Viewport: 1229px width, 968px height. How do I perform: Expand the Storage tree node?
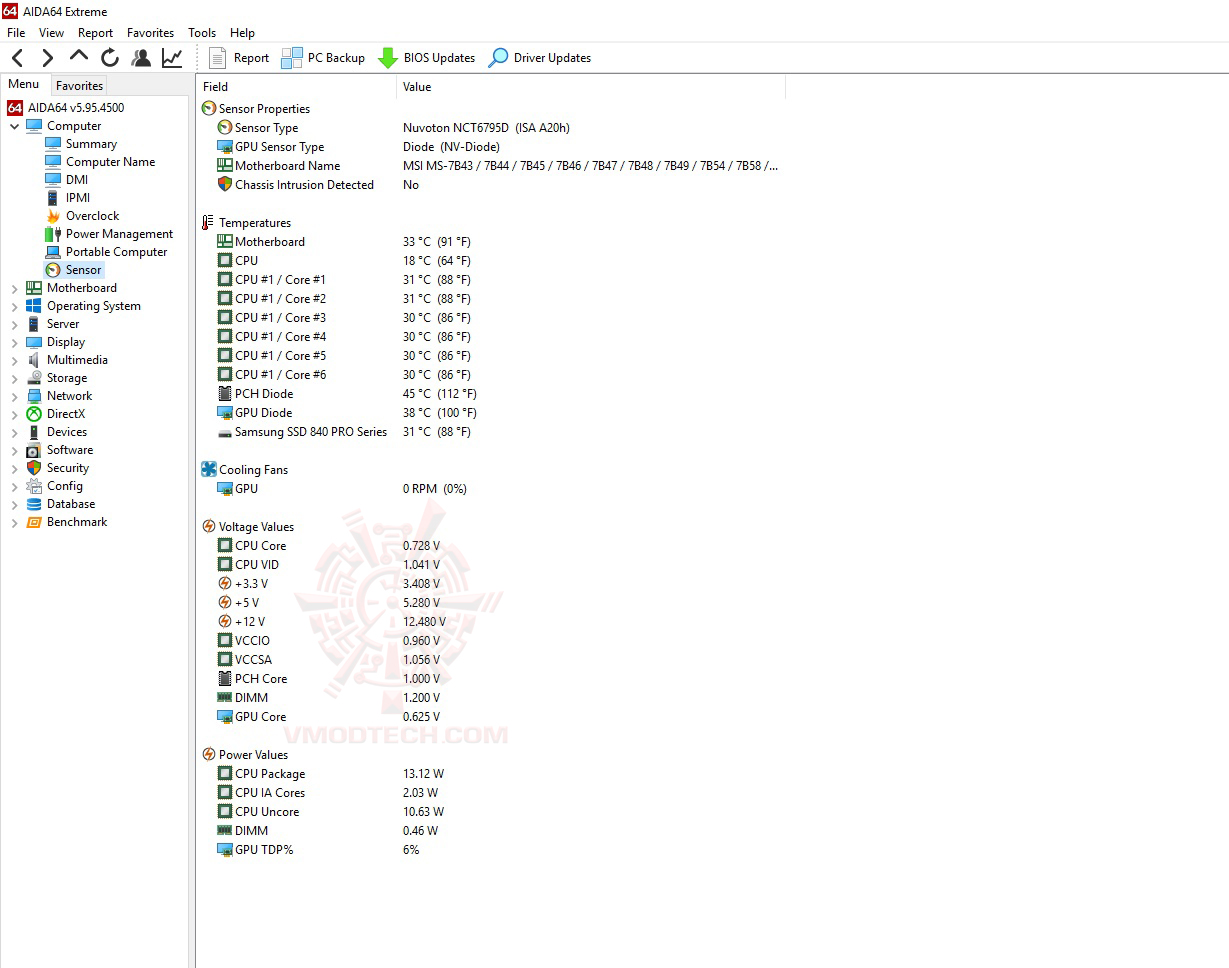click(x=14, y=378)
